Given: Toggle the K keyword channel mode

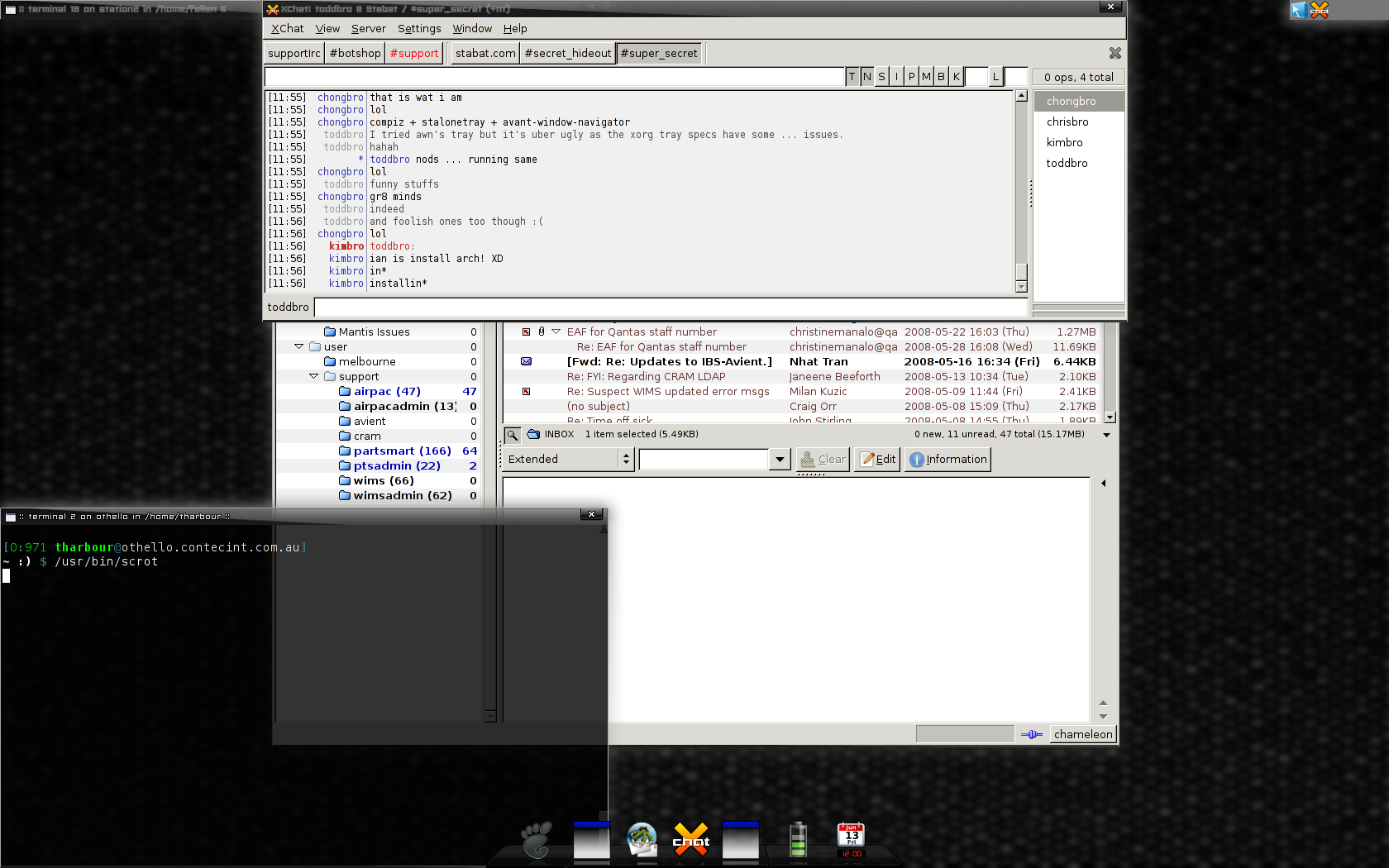Looking at the screenshot, I should coord(956,77).
